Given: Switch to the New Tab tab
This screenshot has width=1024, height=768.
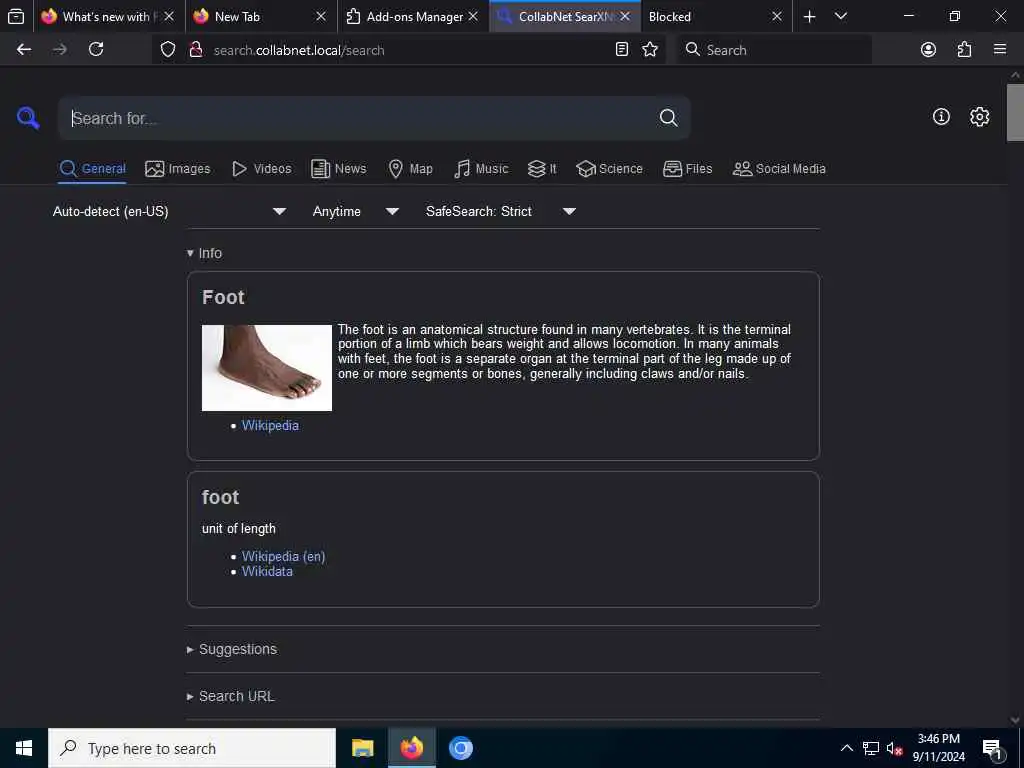Looking at the screenshot, I should 261,16.
